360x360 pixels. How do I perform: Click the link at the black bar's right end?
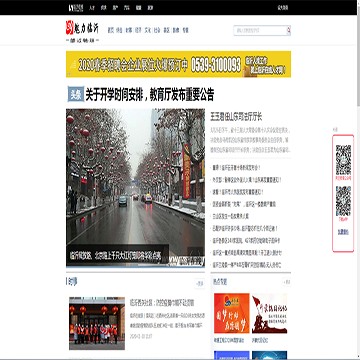pos(283,8)
